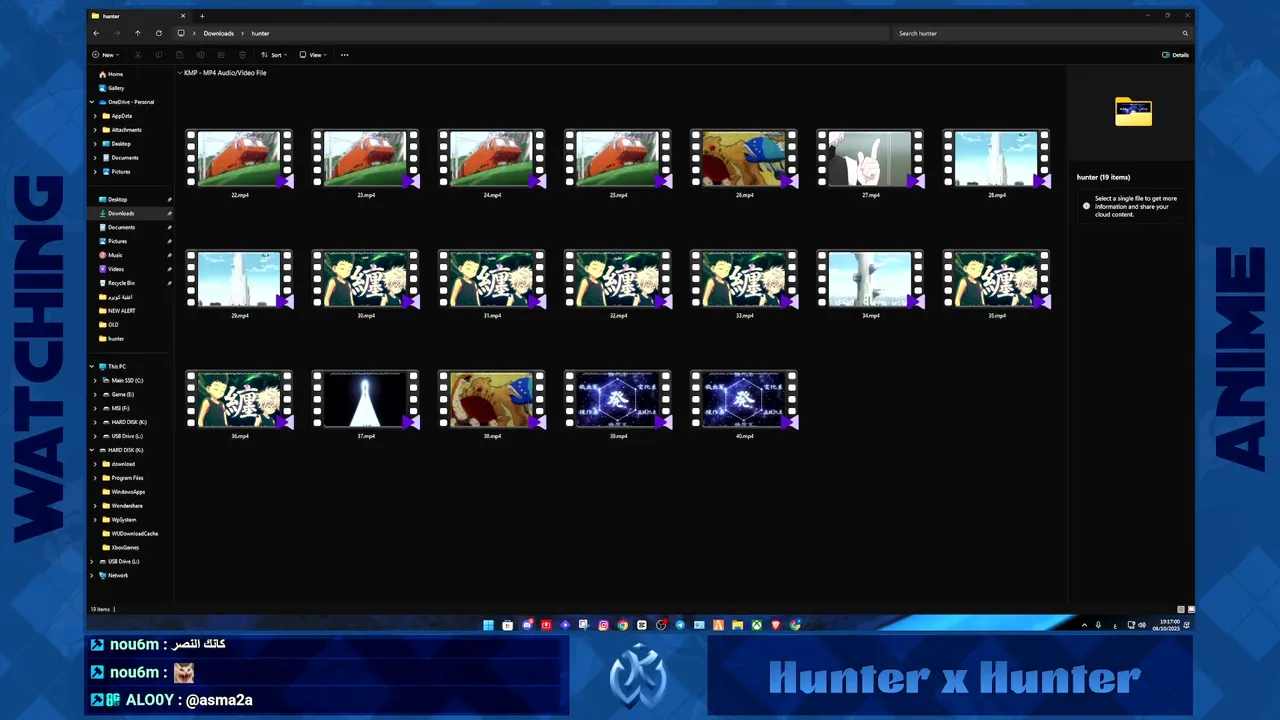Click the taskbar volume icon

pos(1141,625)
